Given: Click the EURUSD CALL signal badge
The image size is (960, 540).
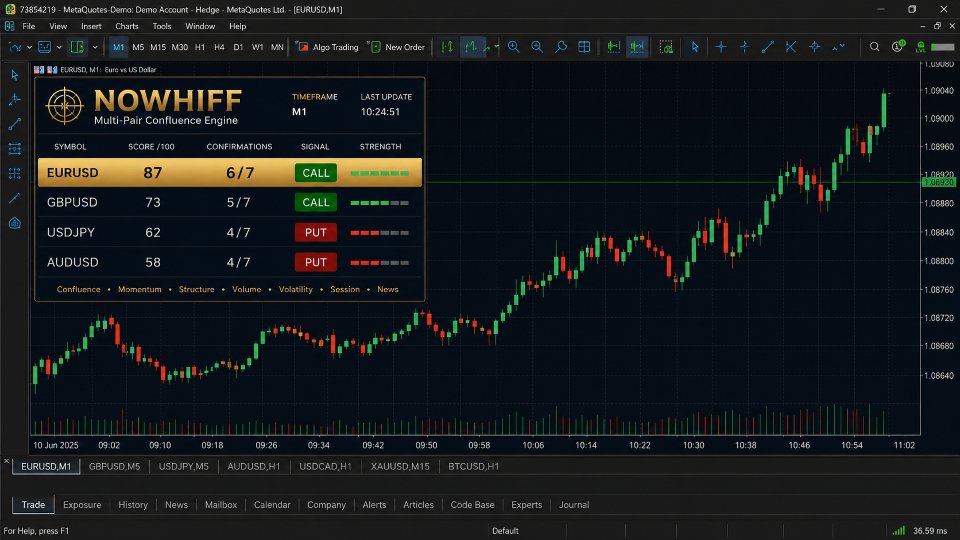Looking at the screenshot, I should click(316, 173).
